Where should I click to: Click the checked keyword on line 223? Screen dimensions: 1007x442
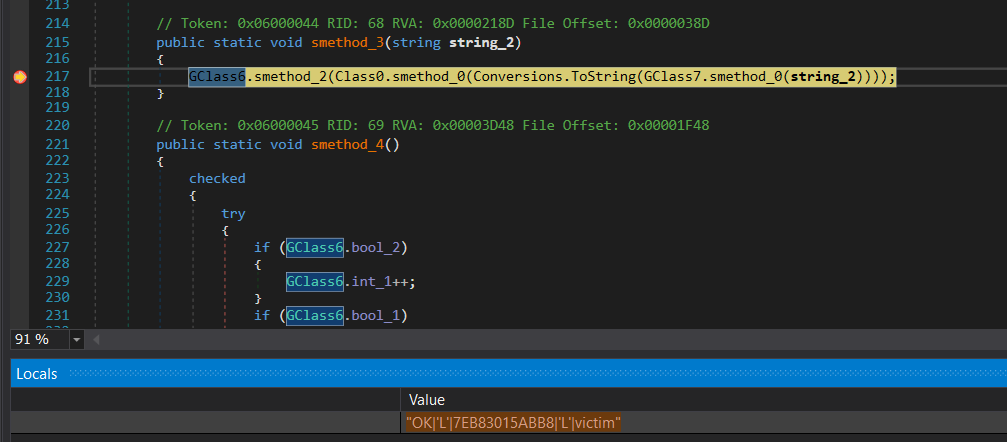pos(217,179)
